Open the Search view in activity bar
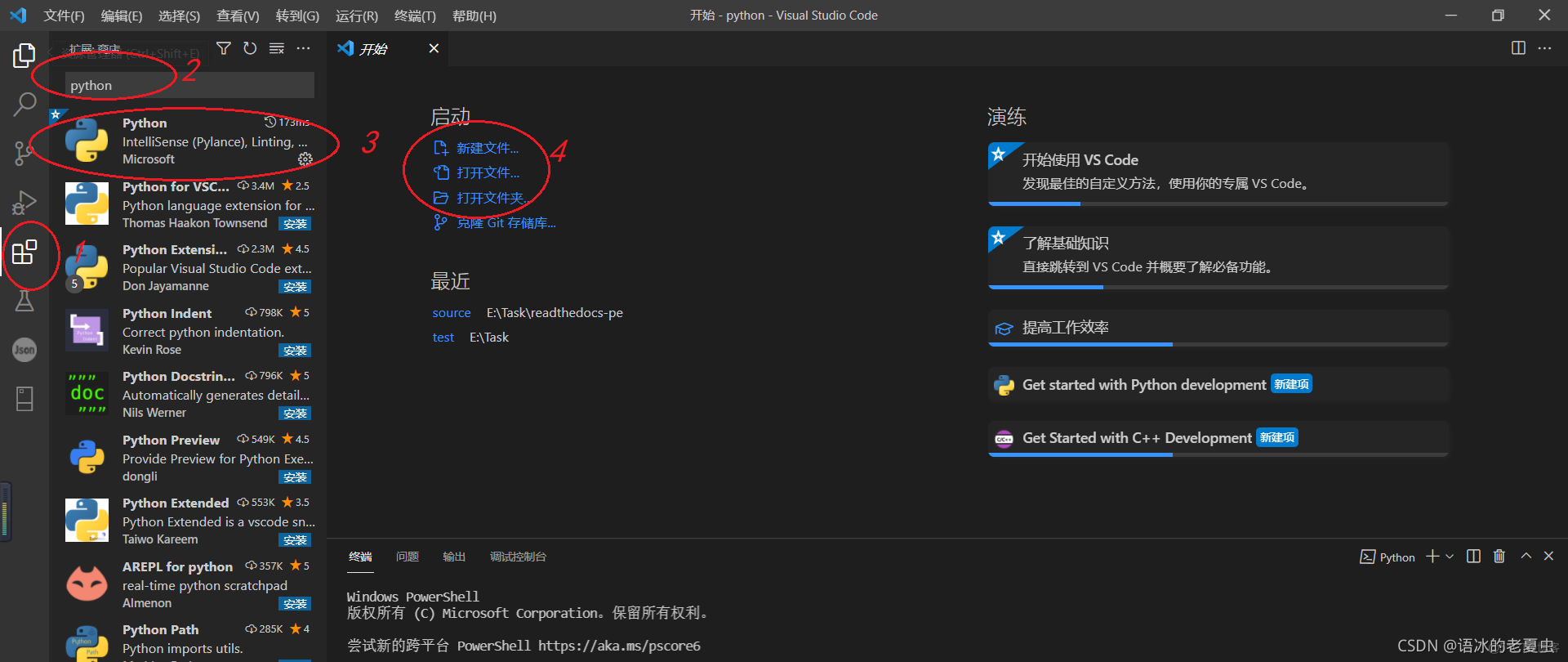 24,105
